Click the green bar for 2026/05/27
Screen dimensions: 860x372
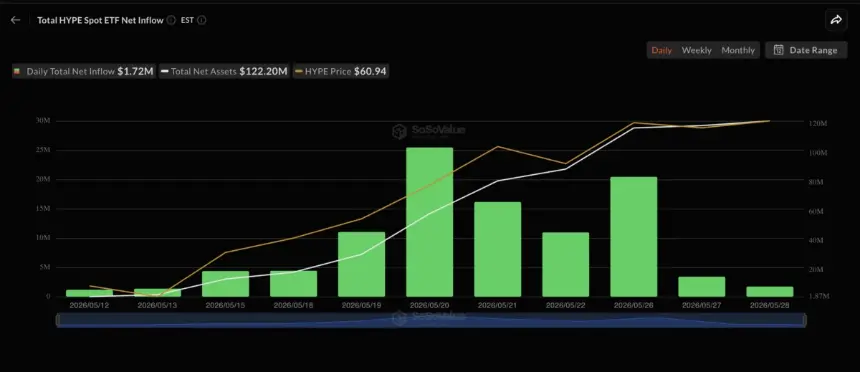701,287
